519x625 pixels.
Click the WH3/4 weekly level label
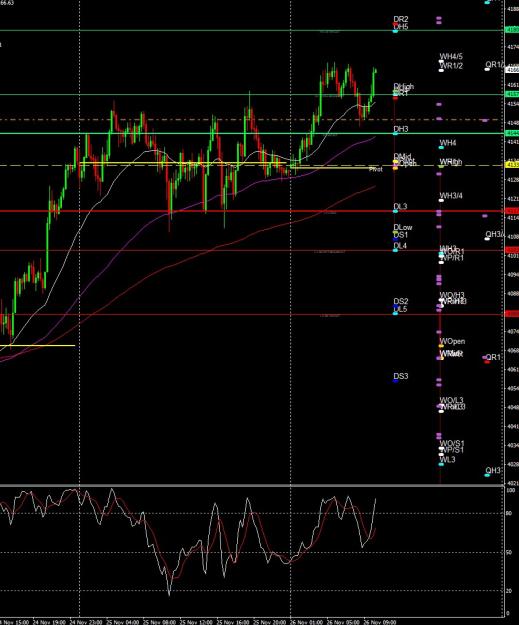[451, 196]
